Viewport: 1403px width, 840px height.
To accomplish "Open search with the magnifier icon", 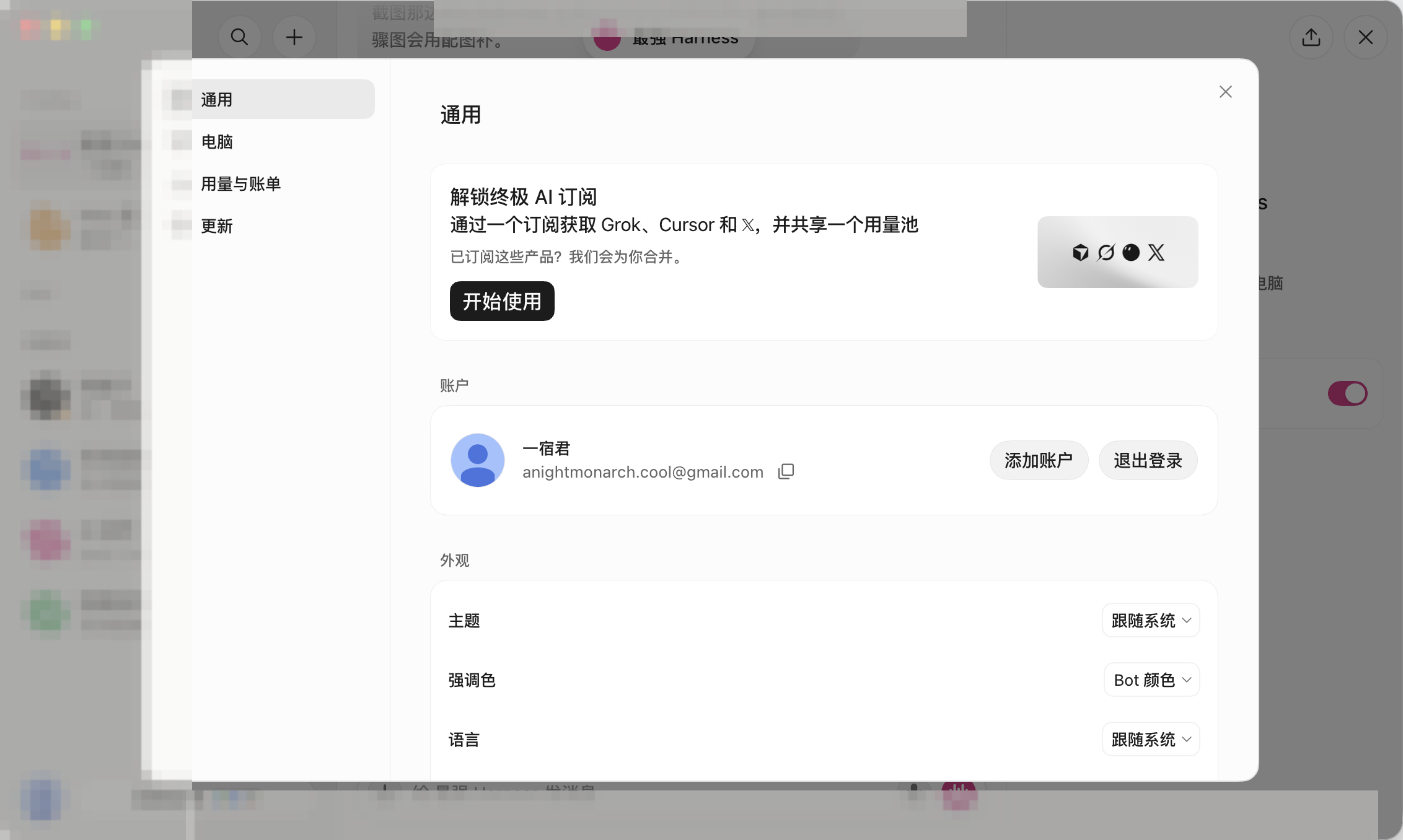I will 239,37.
